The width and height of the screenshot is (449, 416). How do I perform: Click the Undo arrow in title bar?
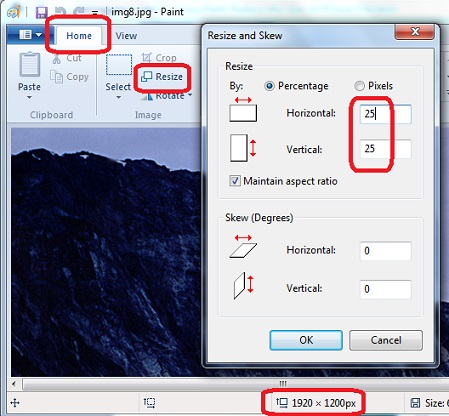pos(60,12)
